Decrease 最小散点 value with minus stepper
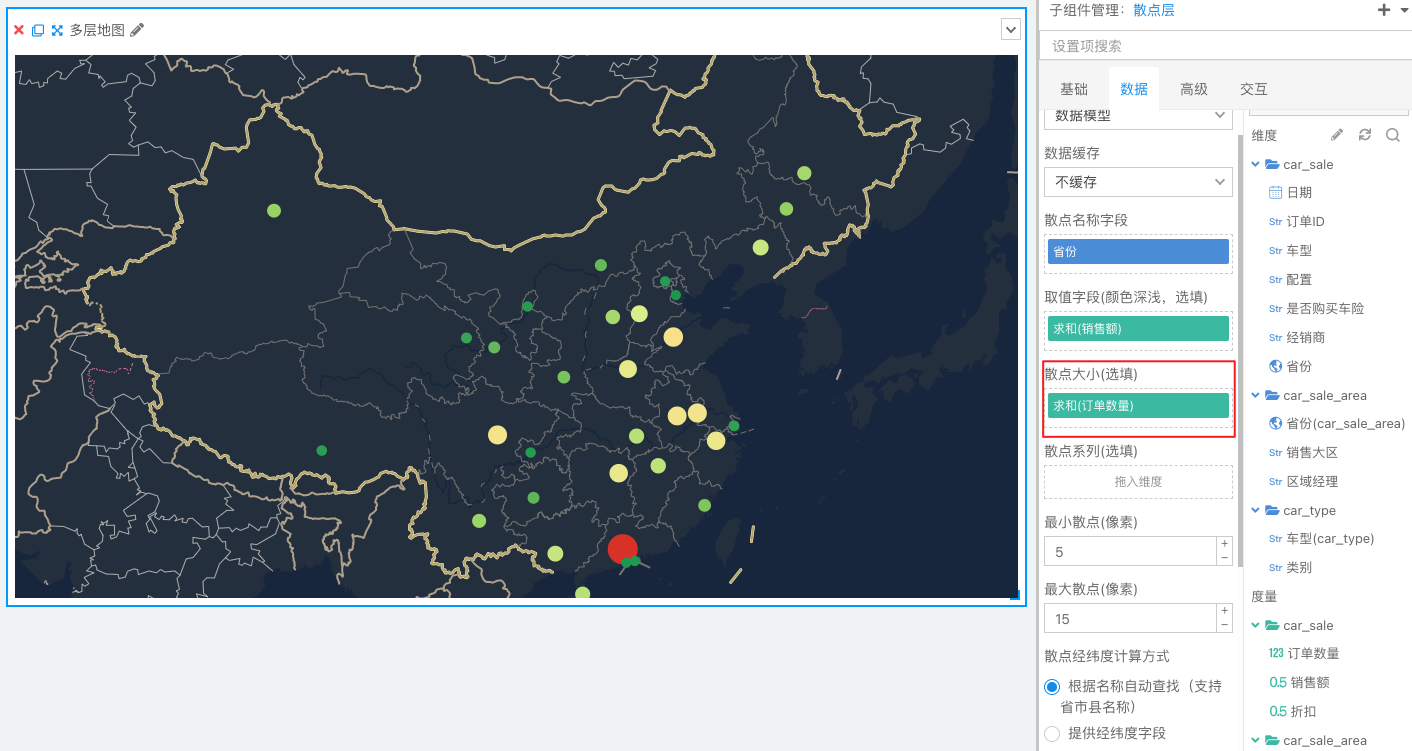Image resolution: width=1412 pixels, height=751 pixels. (x=1224, y=558)
